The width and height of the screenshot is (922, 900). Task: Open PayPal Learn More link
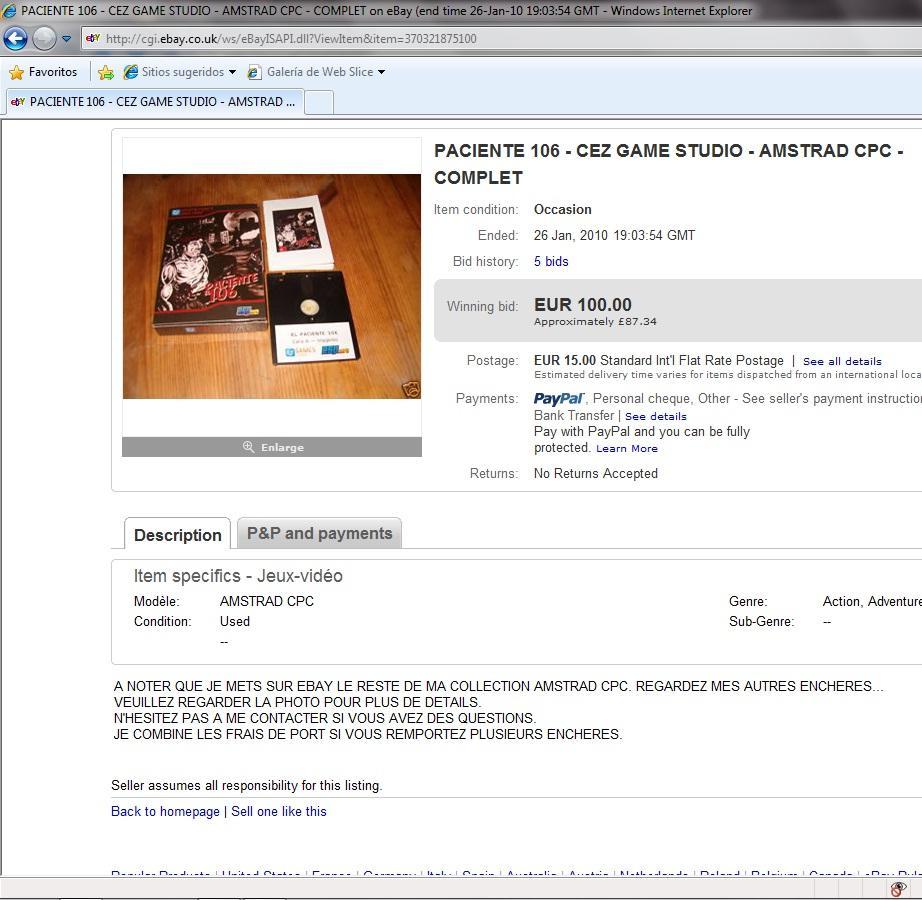click(627, 449)
